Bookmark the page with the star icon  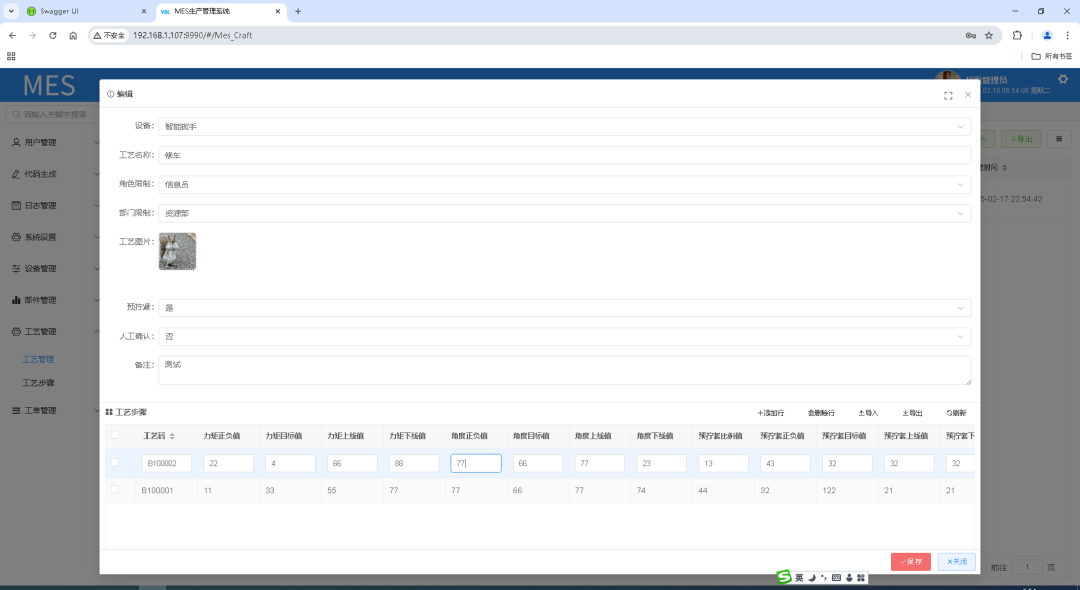[x=989, y=35]
